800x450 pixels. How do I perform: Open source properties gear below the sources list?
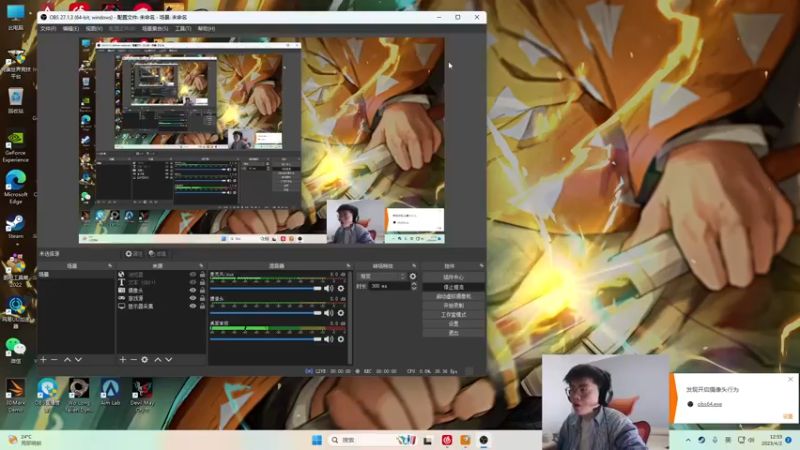[x=145, y=360]
